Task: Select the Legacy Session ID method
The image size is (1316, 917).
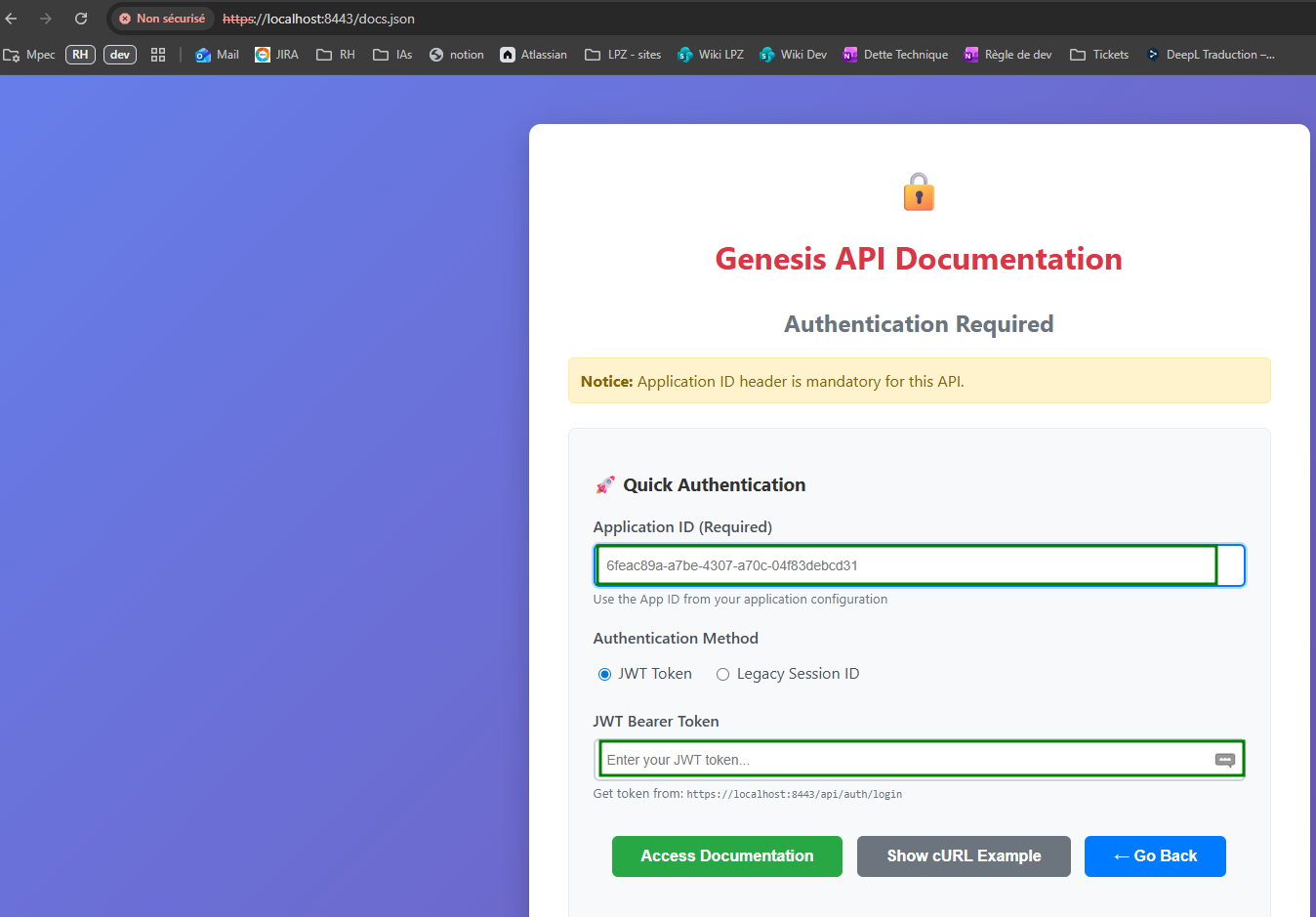Action: 722,674
